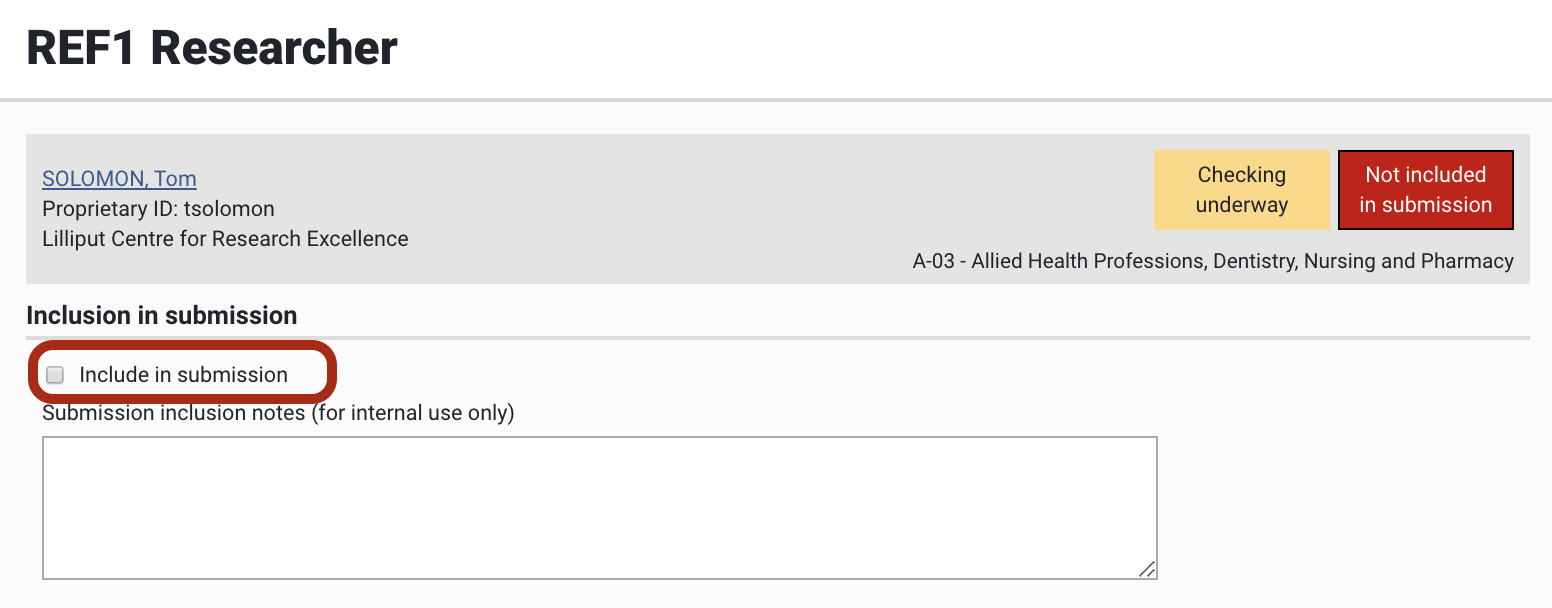Screen dimensions: 1552x608
Task: Enable the Include in submission checkbox
Action: coord(56,375)
